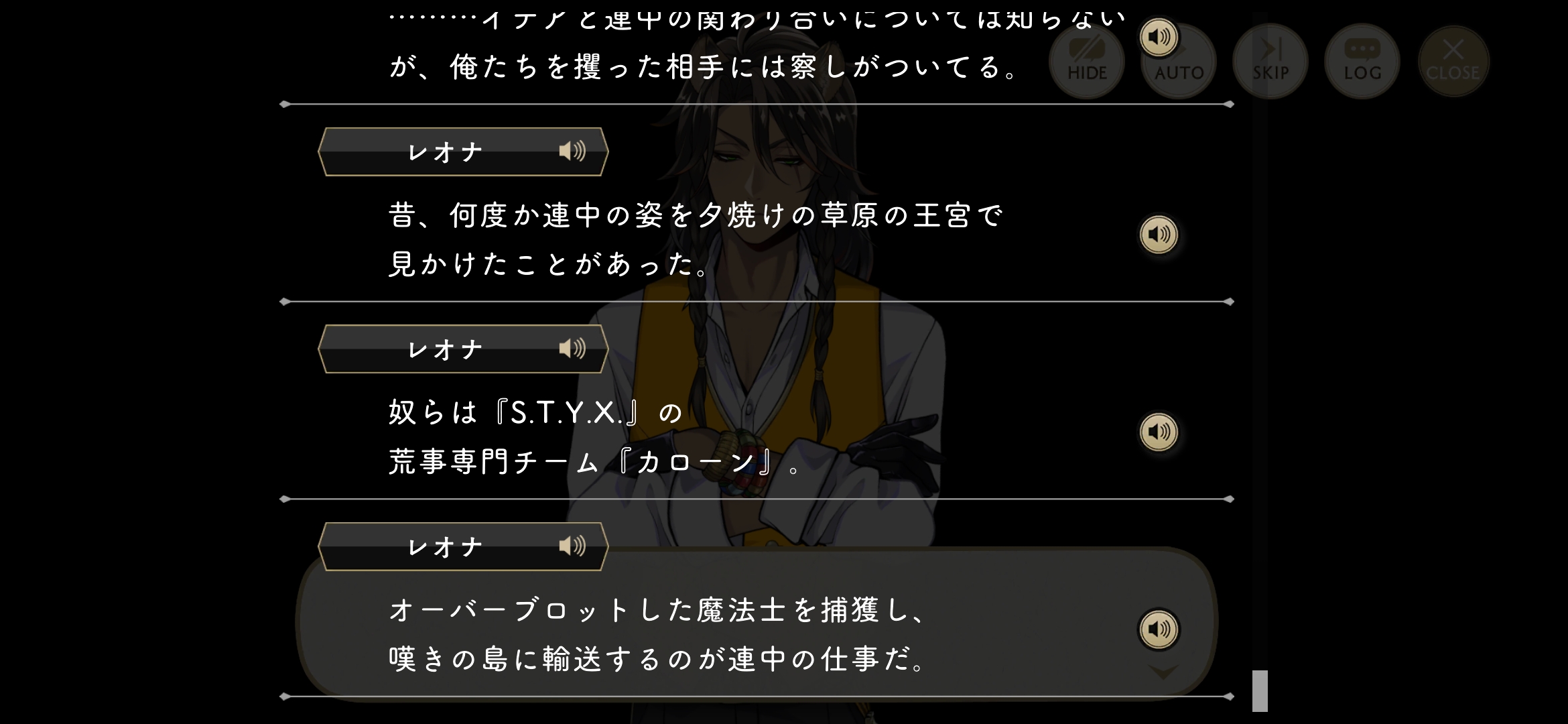Play voice for the partially hidden top line
Image resolution: width=1568 pixels, height=724 pixels.
[1159, 37]
